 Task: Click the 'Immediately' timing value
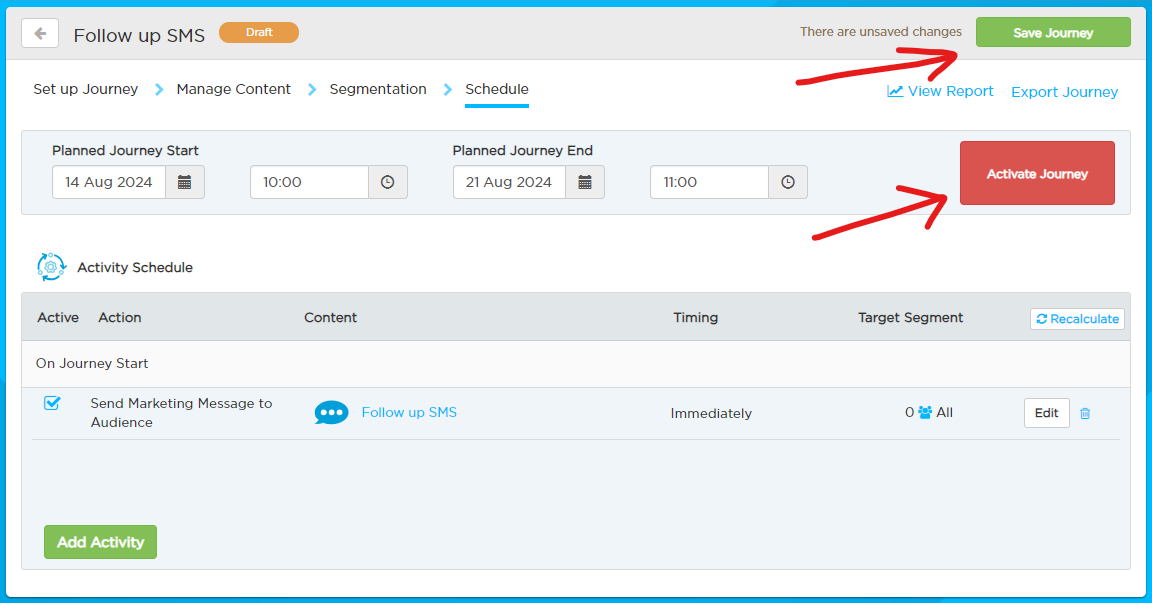coord(711,414)
